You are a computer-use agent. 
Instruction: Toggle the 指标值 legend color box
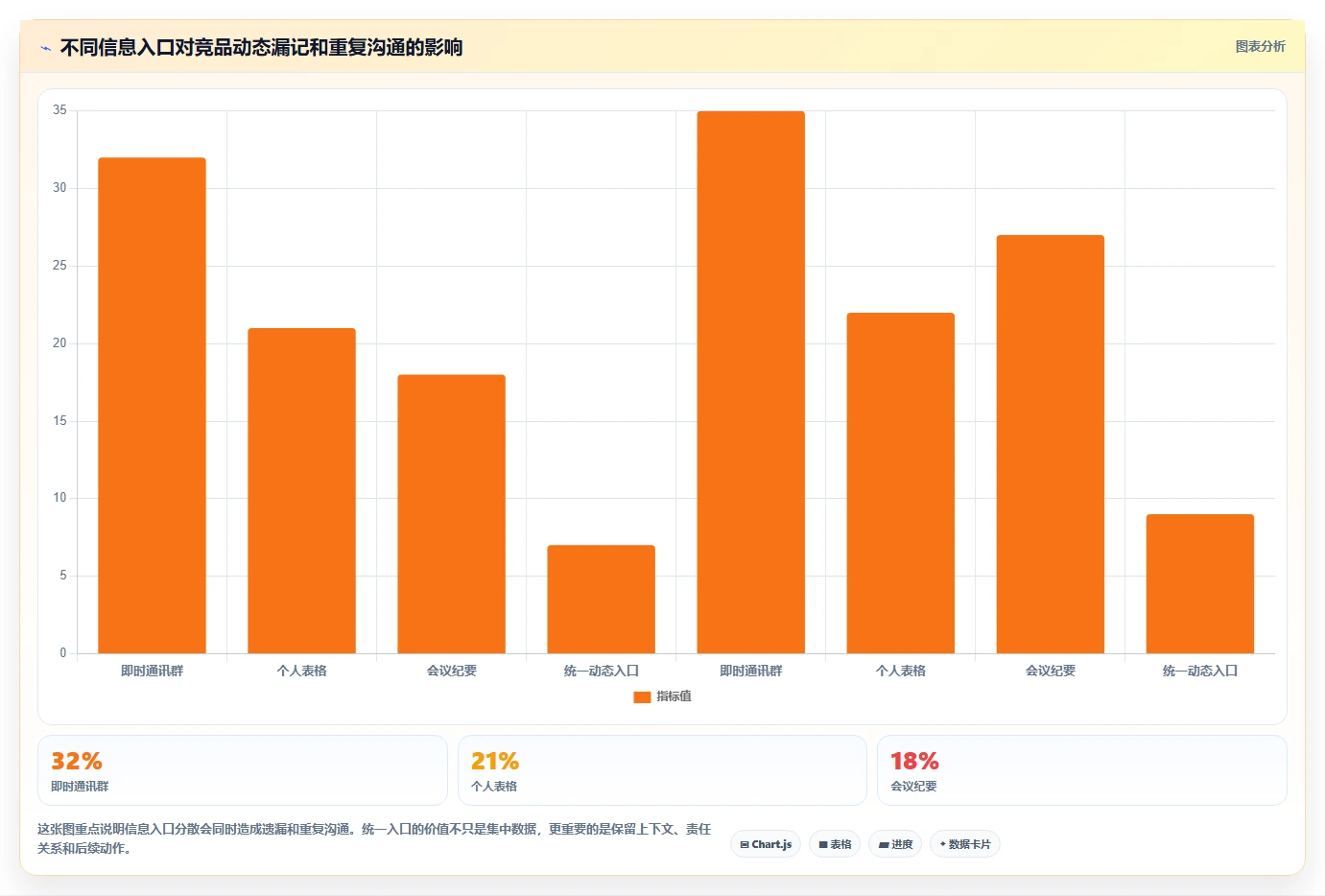click(642, 697)
